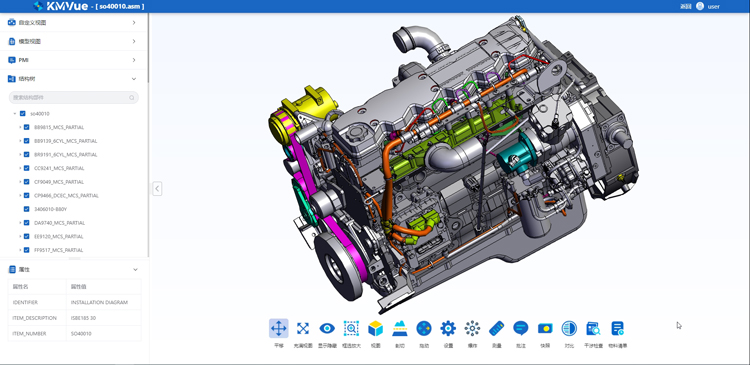Click the structure part search field
Viewport: 750px width, 365px height.
pos(74,98)
